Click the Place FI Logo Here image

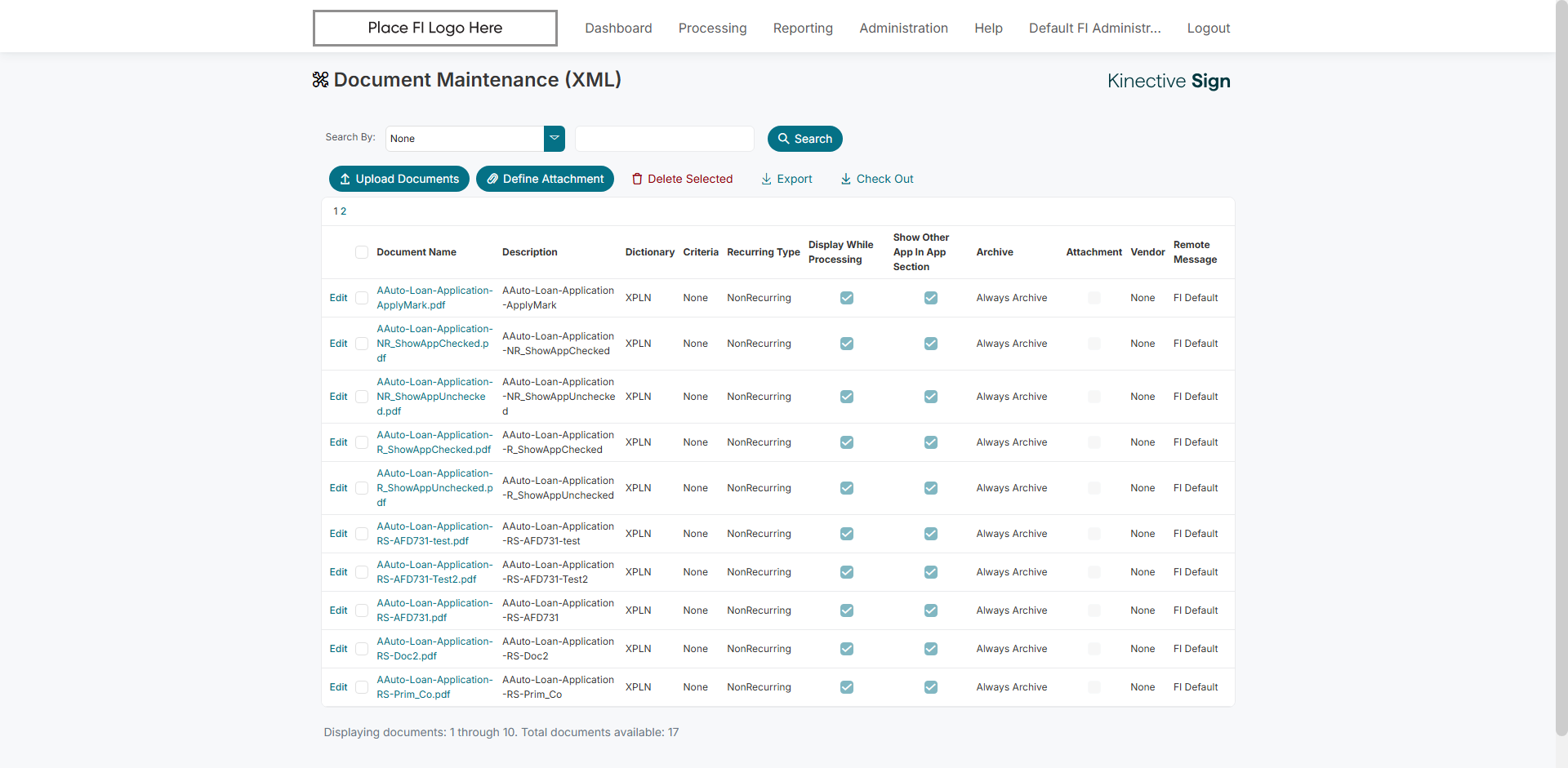click(435, 28)
